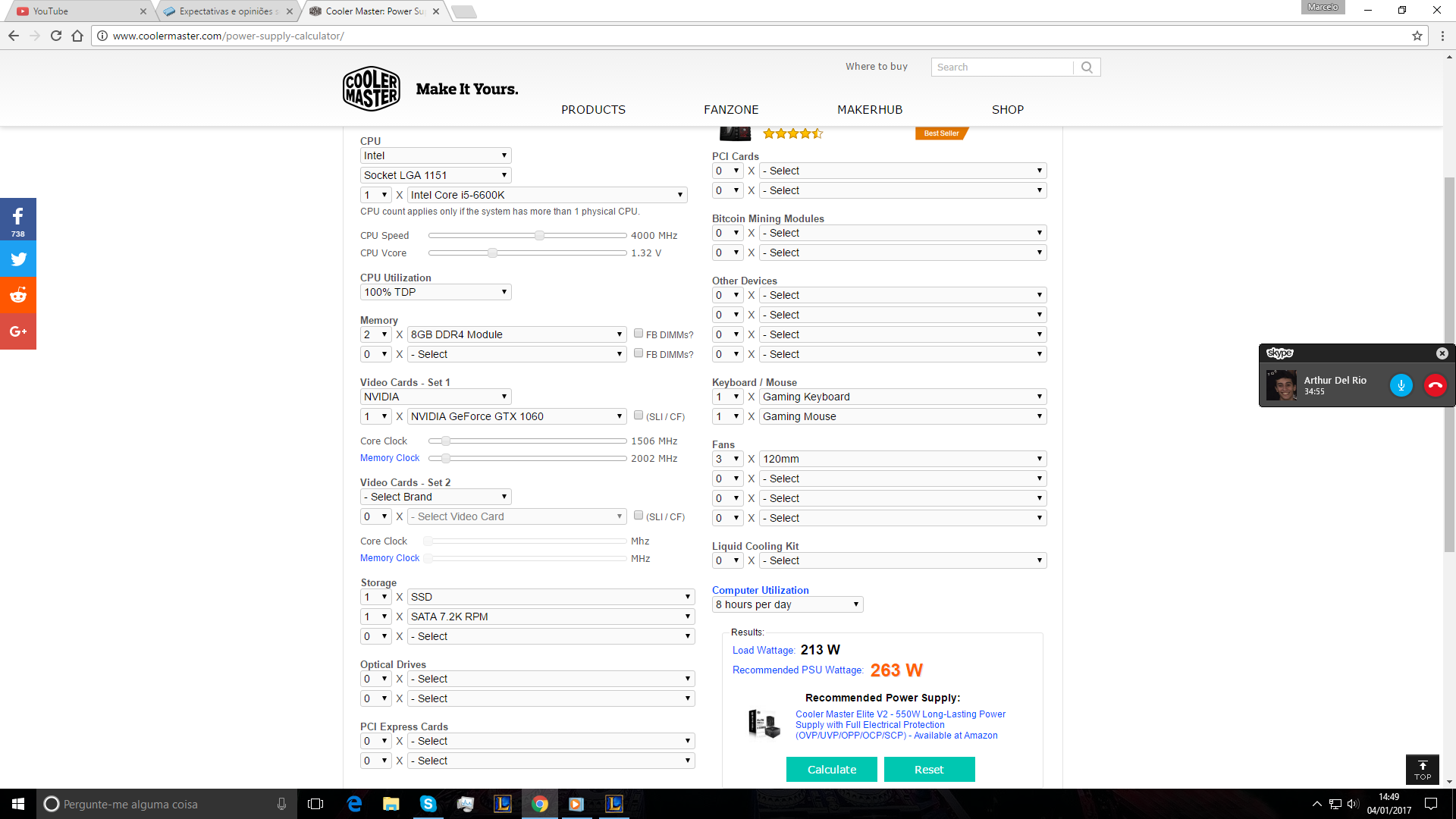Click the Cooler Master logo
The width and height of the screenshot is (1456, 819).
[x=371, y=89]
